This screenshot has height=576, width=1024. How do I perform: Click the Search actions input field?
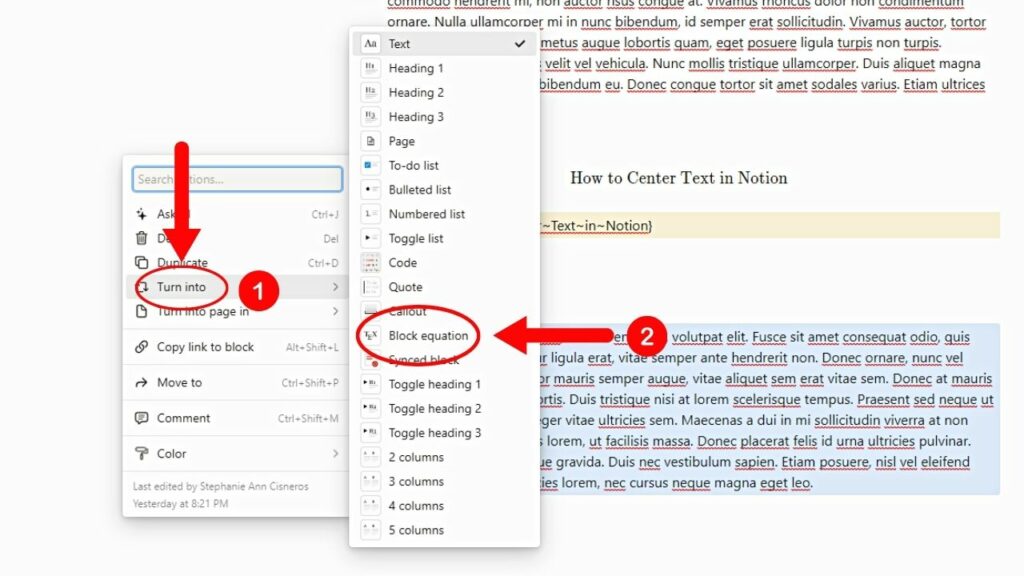click(236, 178)
